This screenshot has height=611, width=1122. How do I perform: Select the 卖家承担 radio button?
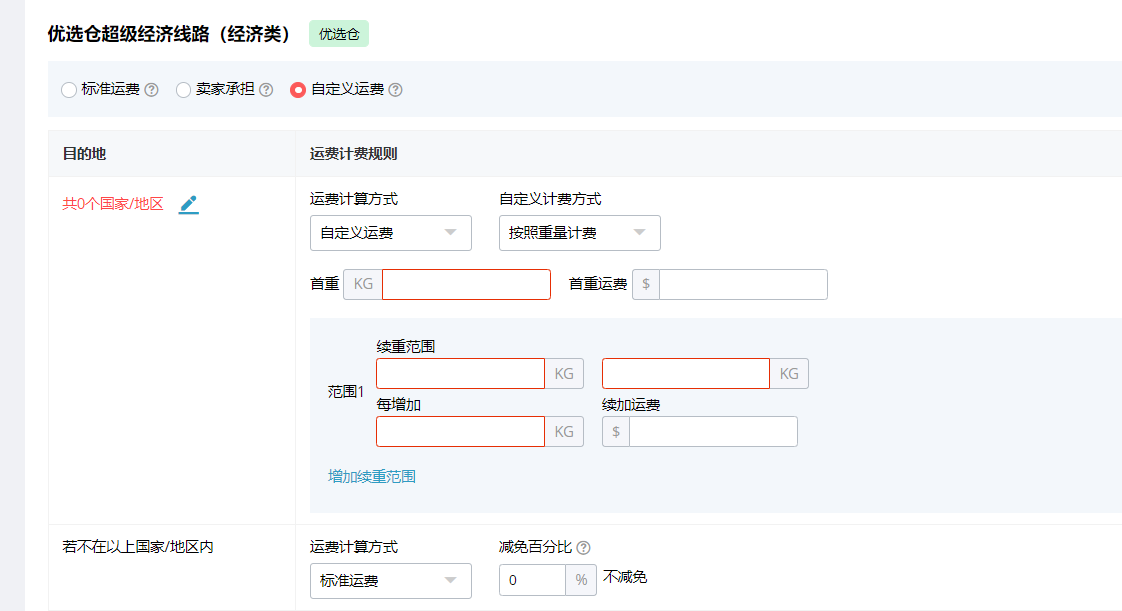pos(183,90)
